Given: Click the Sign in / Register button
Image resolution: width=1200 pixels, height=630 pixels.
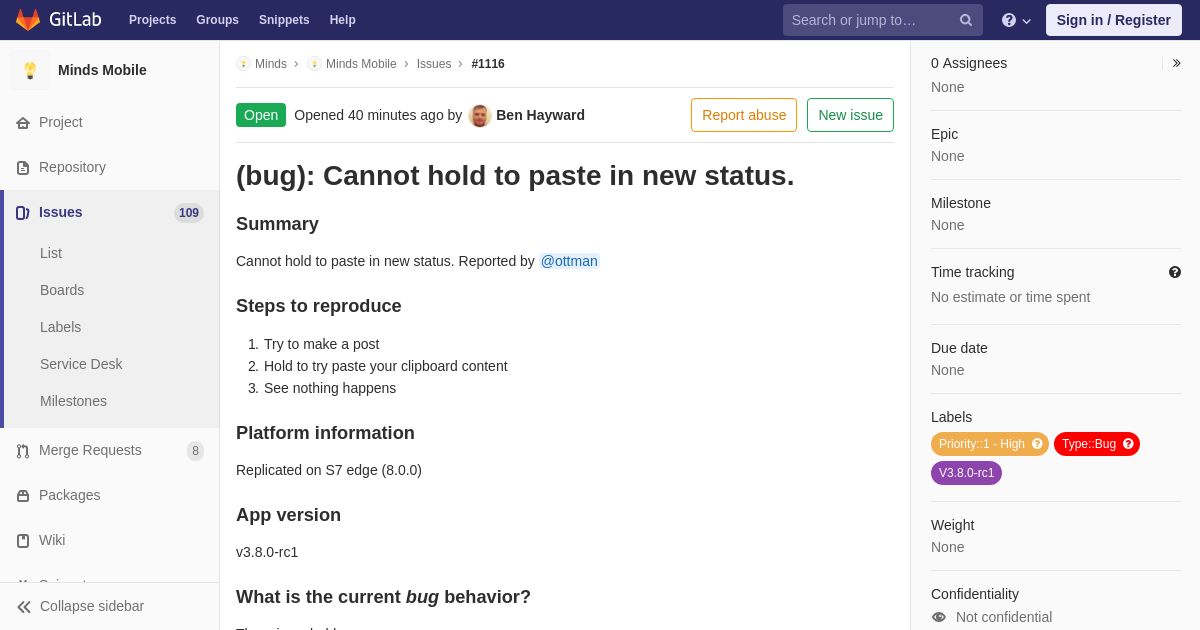Looking at the screenshot, I should 1113,20.
